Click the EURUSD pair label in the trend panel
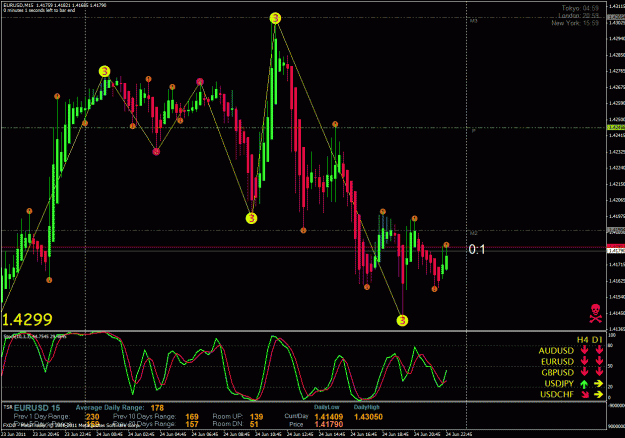 pyautogui.click(x=557, y=361)
